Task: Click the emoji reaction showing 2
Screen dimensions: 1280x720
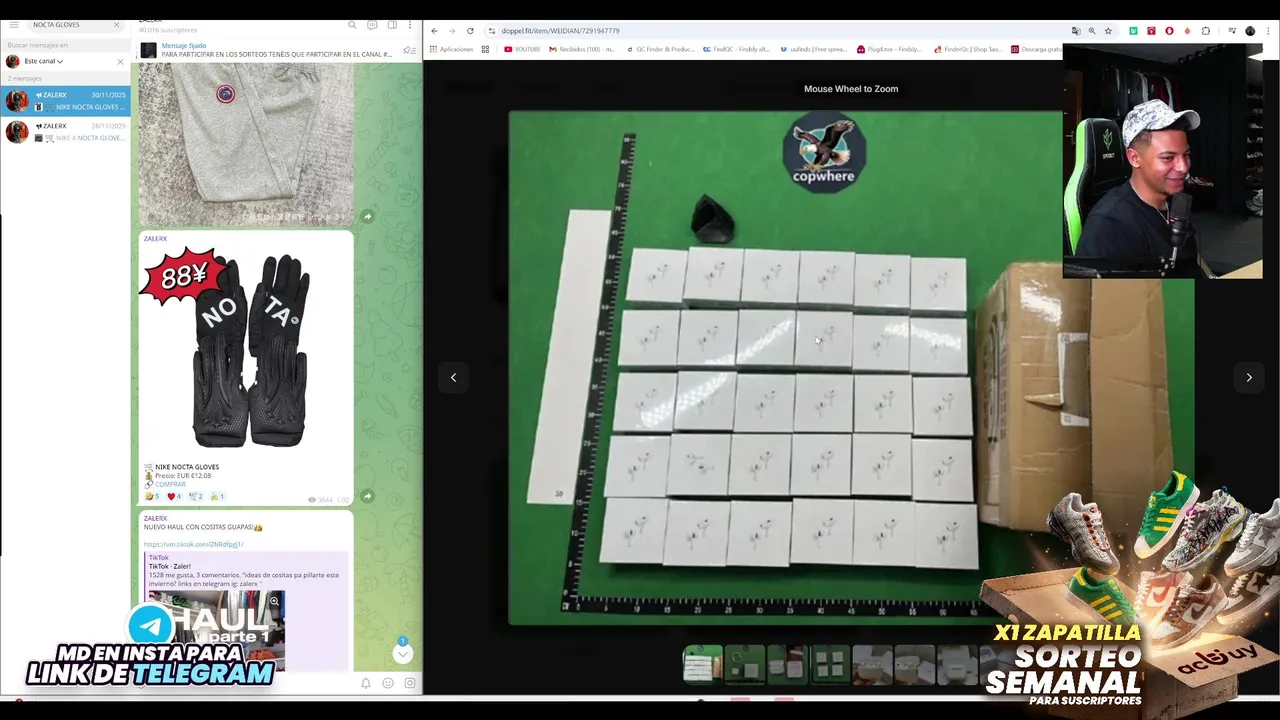Action: click(196, 496)
